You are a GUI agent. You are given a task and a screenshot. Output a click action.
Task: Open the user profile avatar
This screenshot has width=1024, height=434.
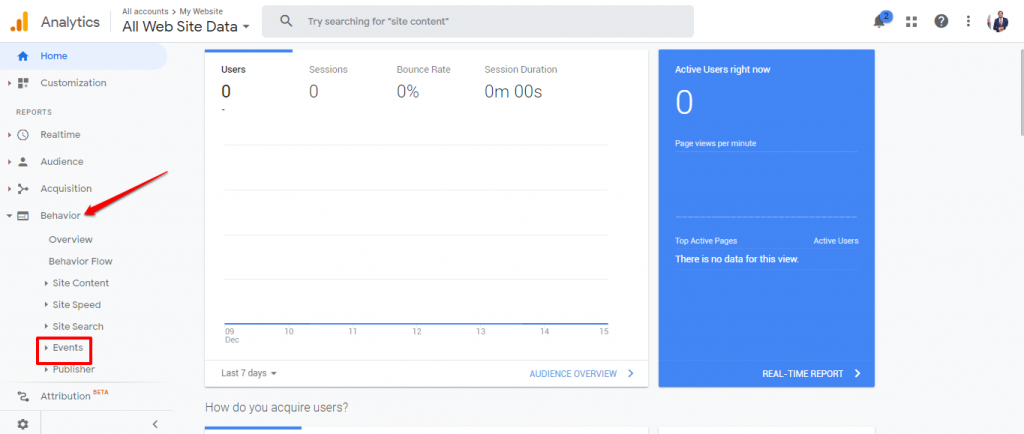click(x=997, y=21)
